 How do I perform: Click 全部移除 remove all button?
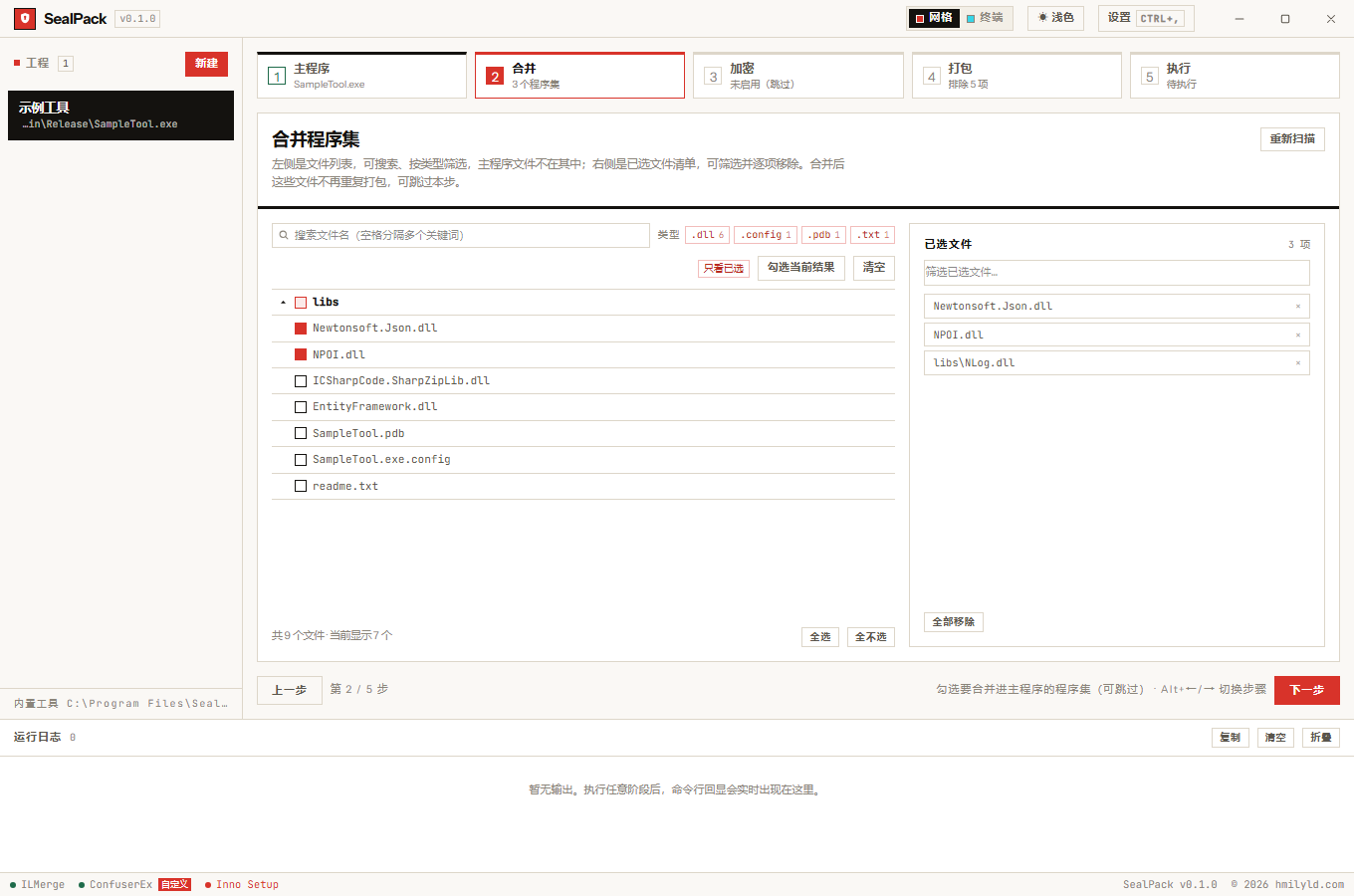coord(954,622)
